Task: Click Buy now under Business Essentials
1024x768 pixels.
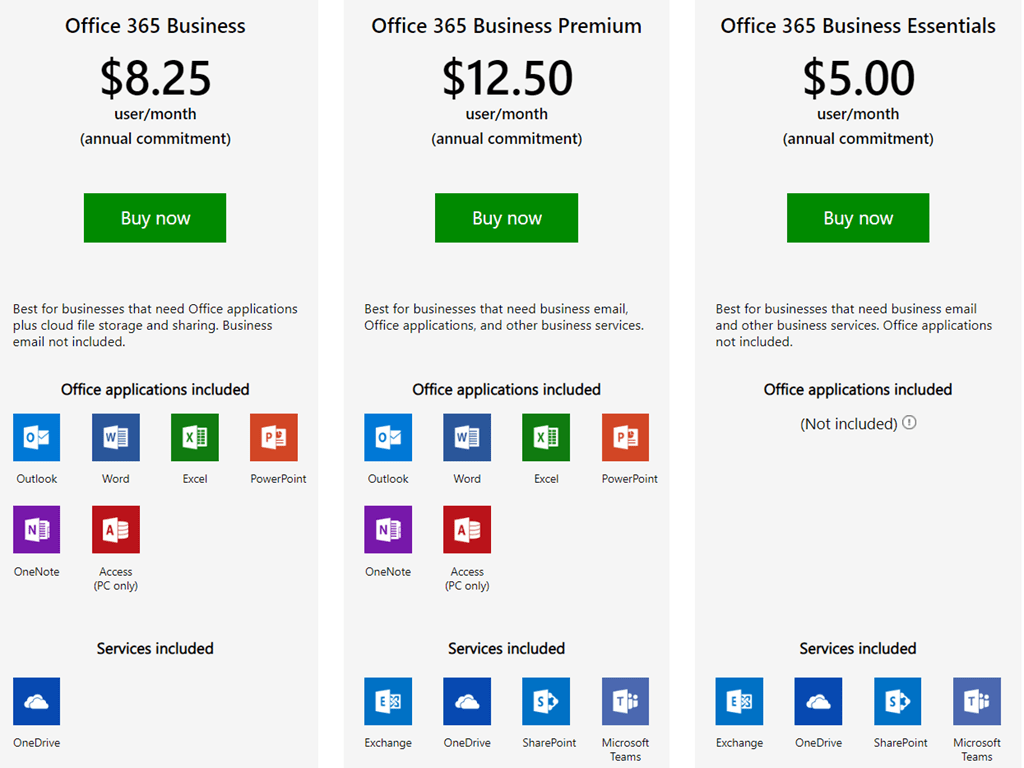Action: click(858, 218)
